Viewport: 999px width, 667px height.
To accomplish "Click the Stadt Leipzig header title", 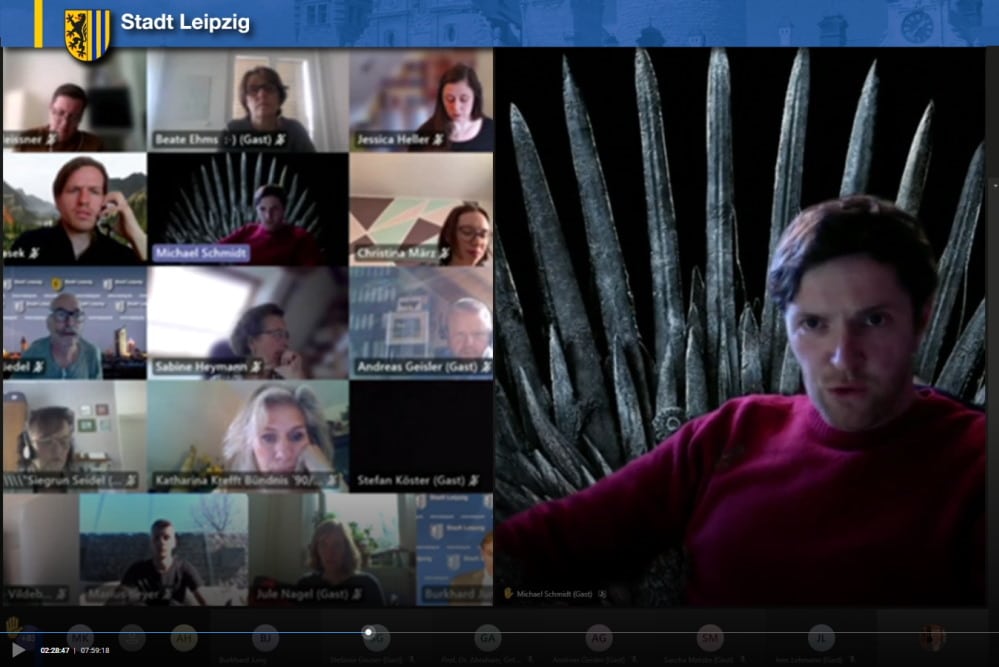I will click(x=185, y=22).
